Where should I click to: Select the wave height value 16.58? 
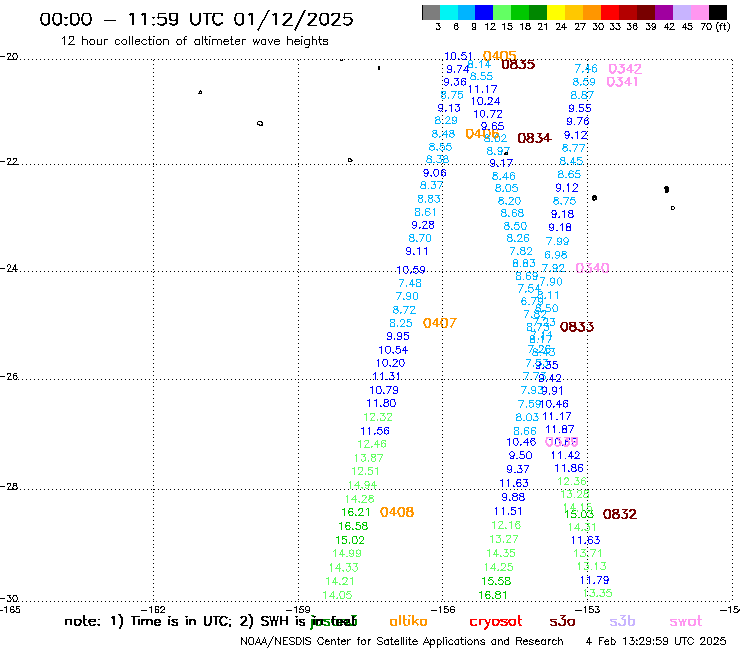(353, 526)
